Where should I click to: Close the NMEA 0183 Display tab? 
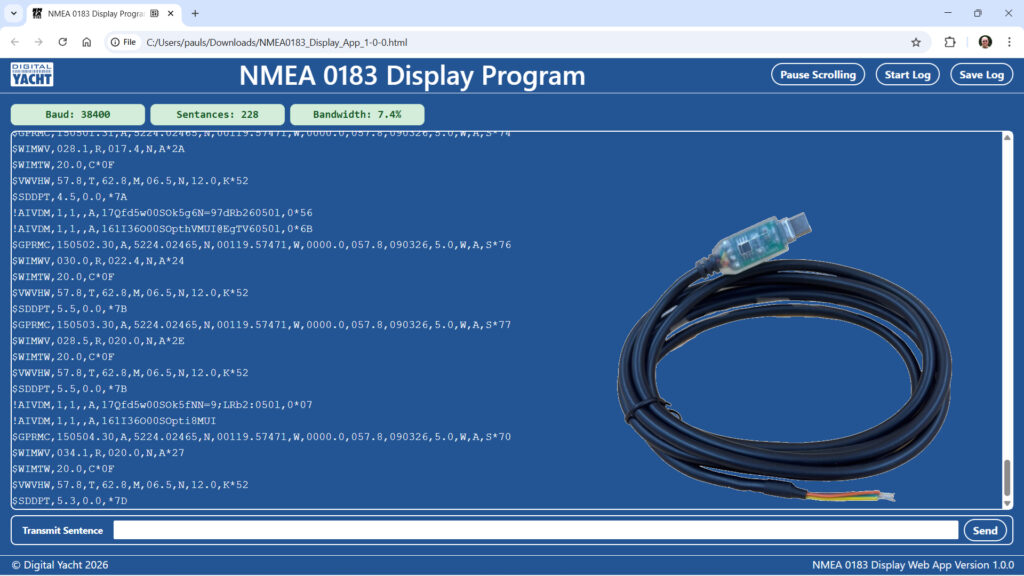coord(170,14)
